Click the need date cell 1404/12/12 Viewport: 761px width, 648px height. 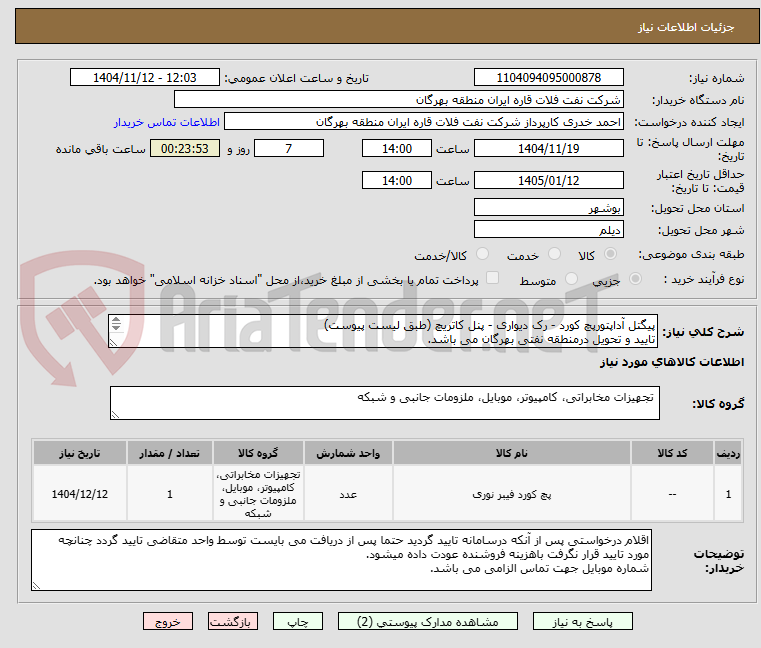click(x=80, y=494)
